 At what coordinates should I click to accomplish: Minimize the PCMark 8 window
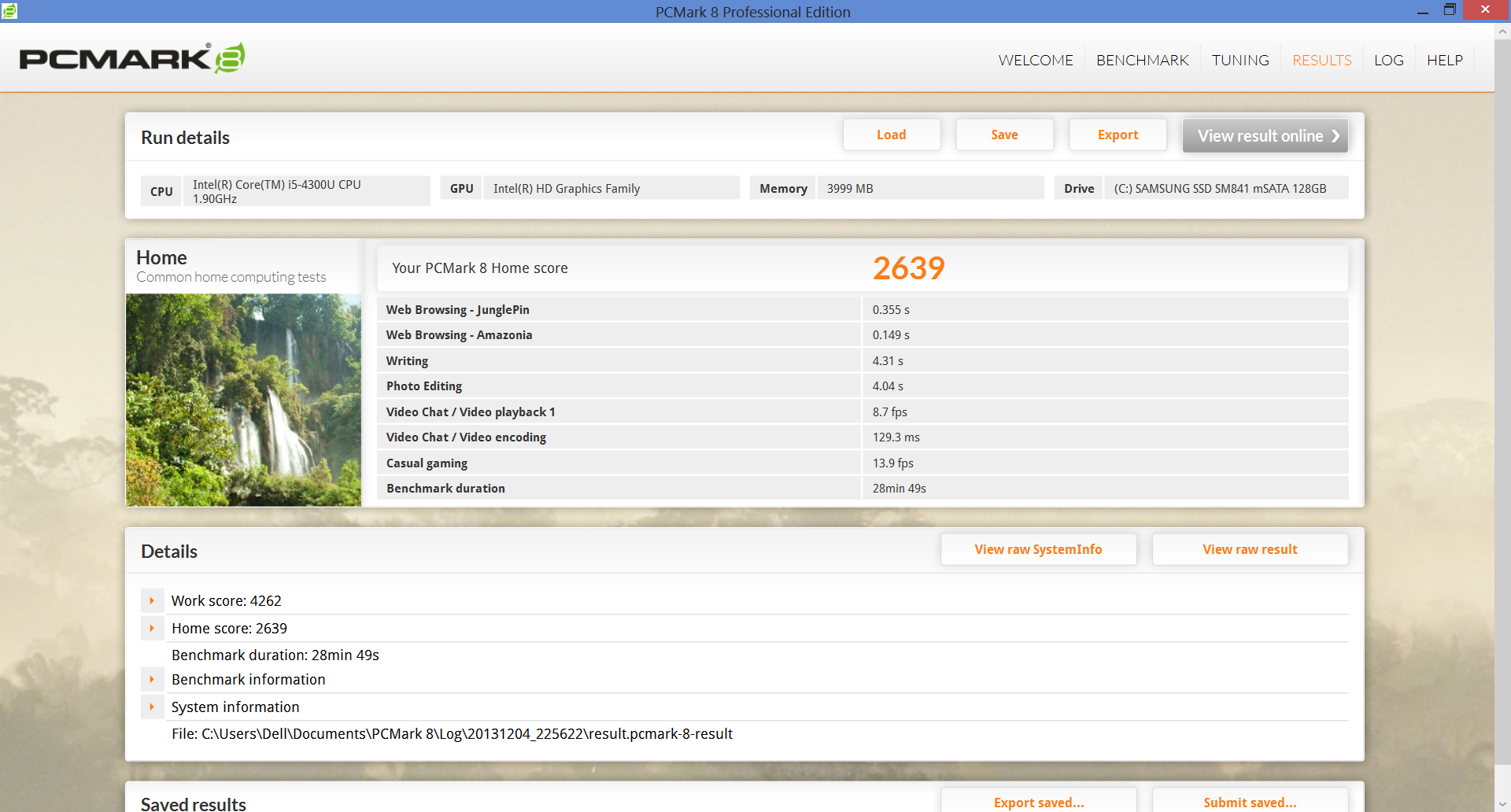coord(1422,11)
